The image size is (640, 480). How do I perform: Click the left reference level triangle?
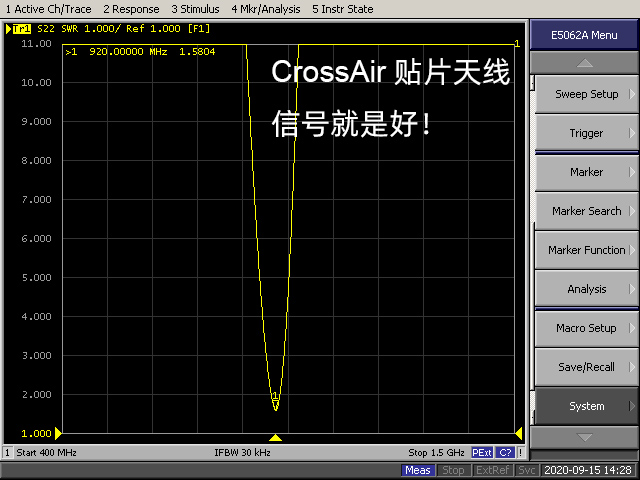(x=58, y=433)
